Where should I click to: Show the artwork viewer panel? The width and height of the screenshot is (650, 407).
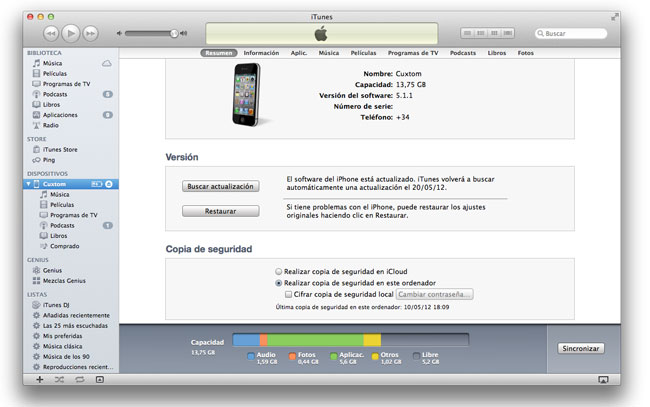coord(99,381)
